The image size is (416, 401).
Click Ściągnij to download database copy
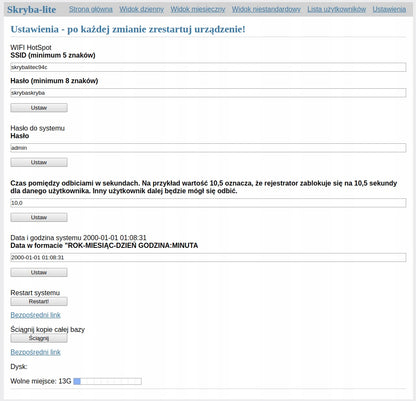coord(39,338)
